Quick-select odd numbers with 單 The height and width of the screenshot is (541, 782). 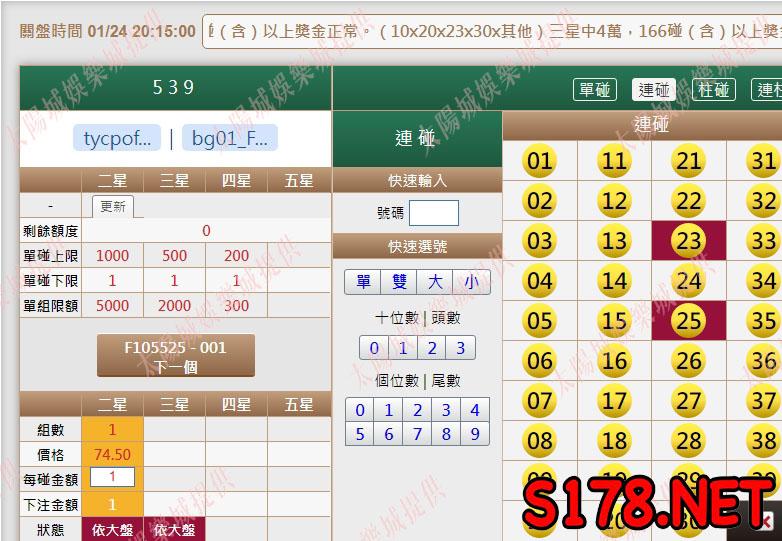click(x=363, y=282)
